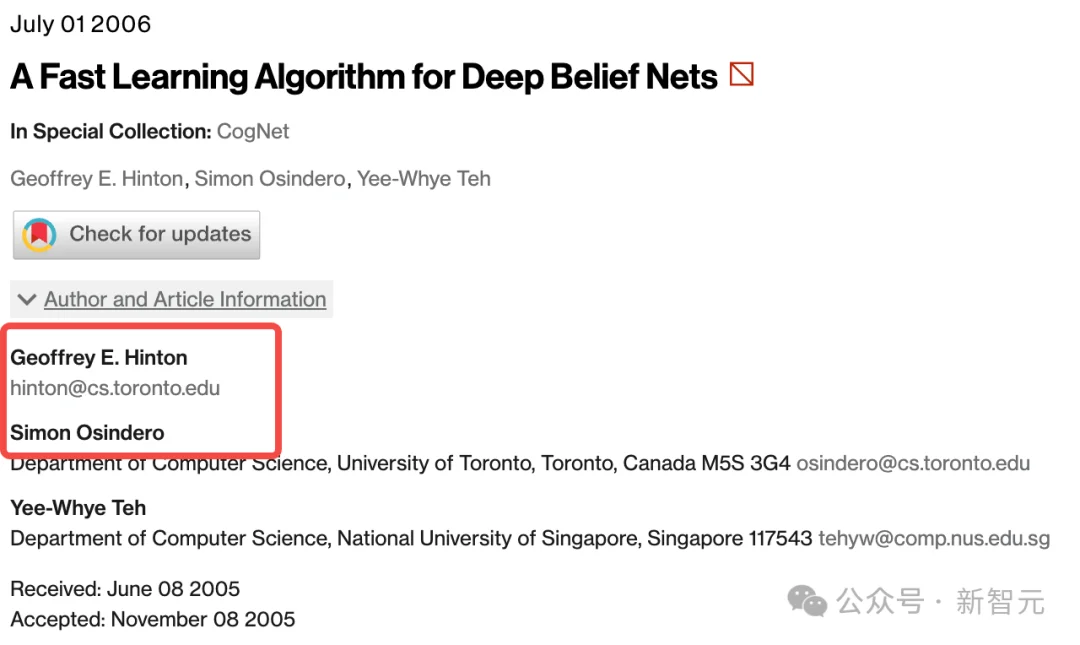Click the WeChat logo watermark
This screenshot has height=645, width=1080.
tap(807, 600)
